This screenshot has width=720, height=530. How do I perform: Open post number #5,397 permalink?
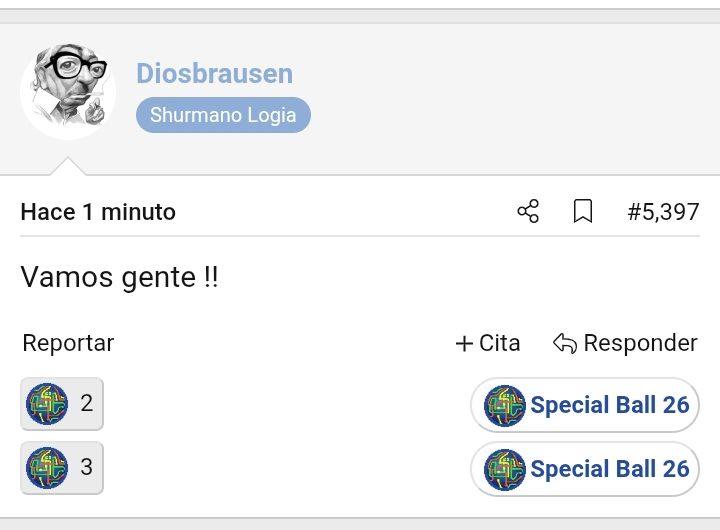[x=663, y=212]
